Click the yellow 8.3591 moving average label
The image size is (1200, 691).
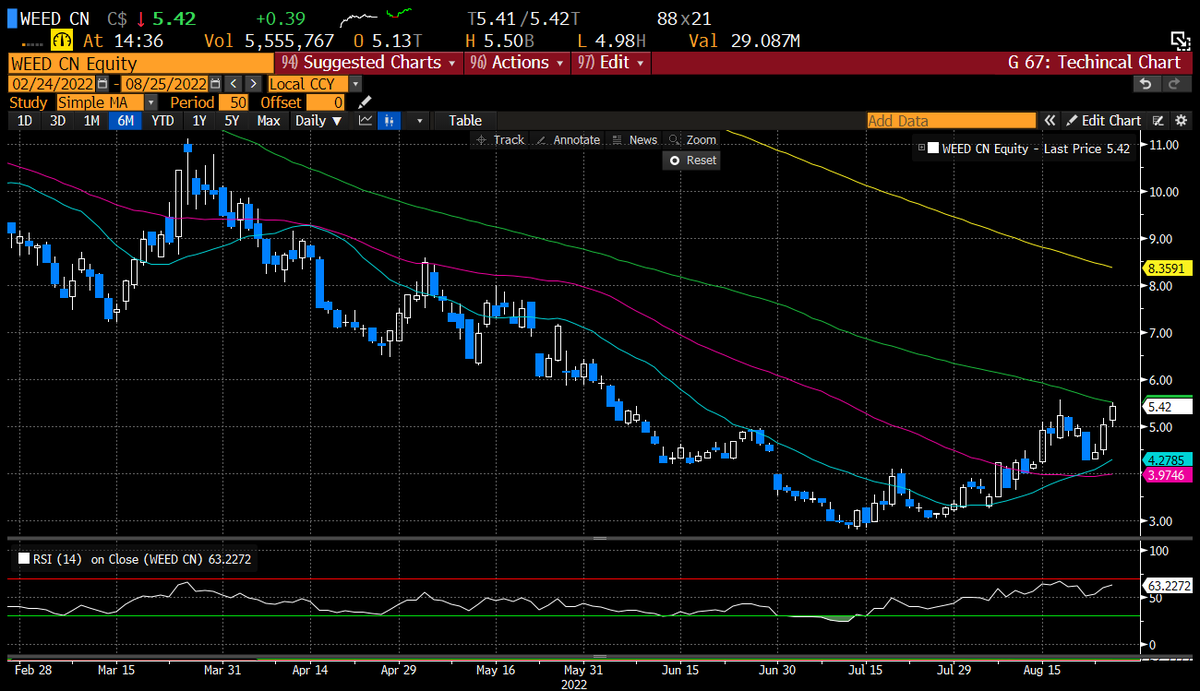coord(1166,268)
